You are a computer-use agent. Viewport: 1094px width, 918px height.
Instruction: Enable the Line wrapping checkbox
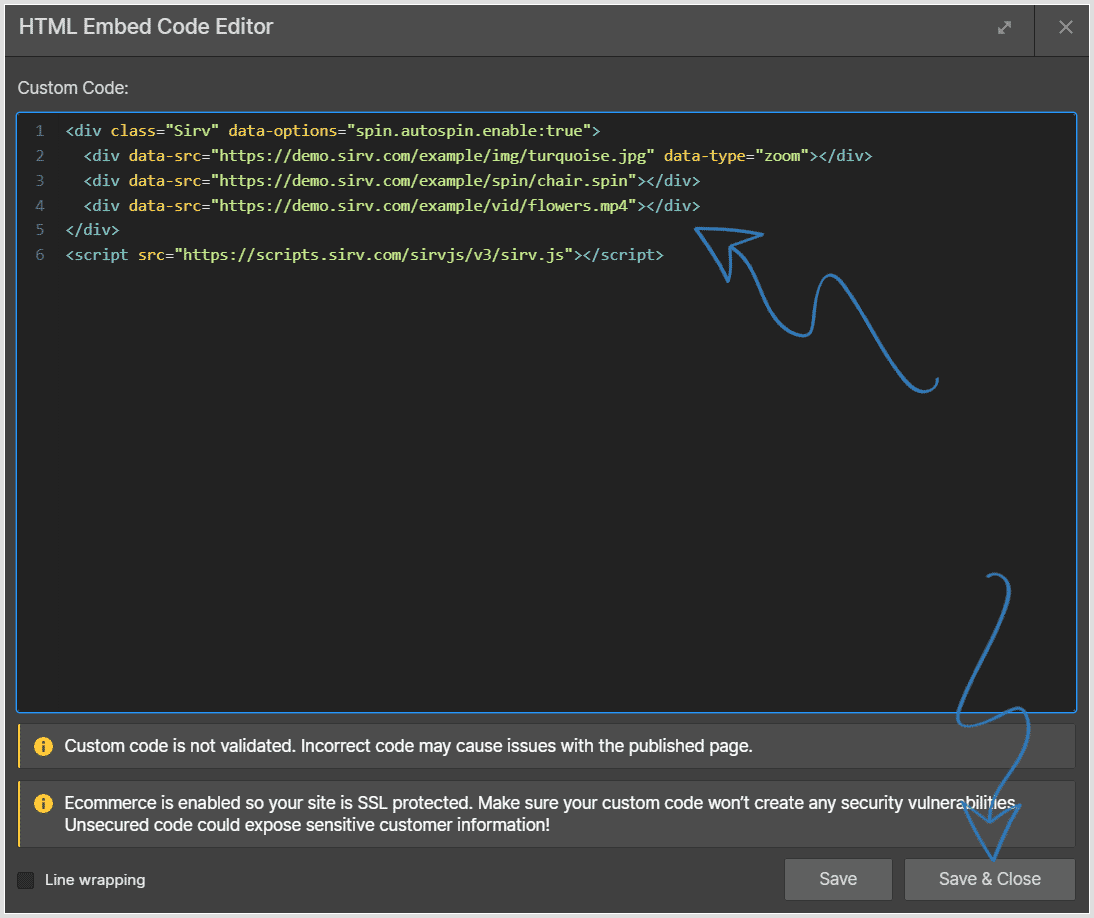pos(26,880)
